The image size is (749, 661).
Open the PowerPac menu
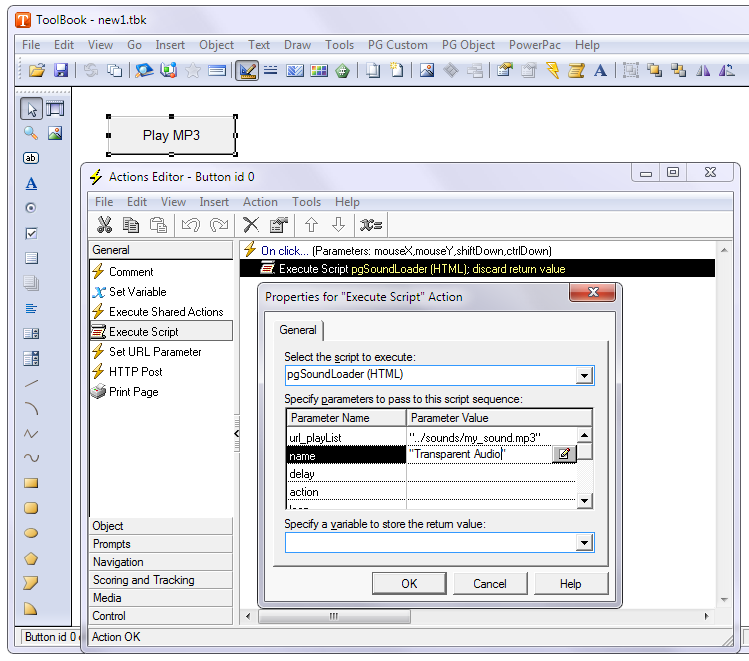click(x=535, y=45)
